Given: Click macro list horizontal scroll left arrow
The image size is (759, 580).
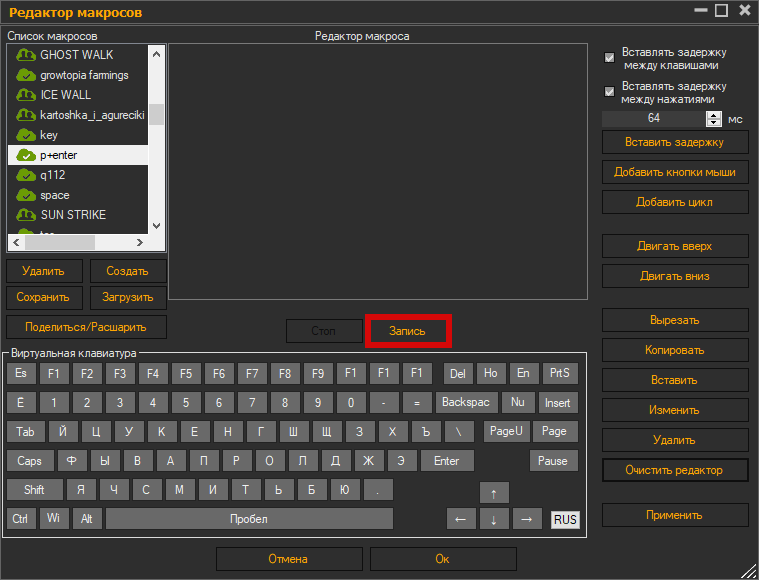Looking at the screenshot, I should click(x=16, y=242).
